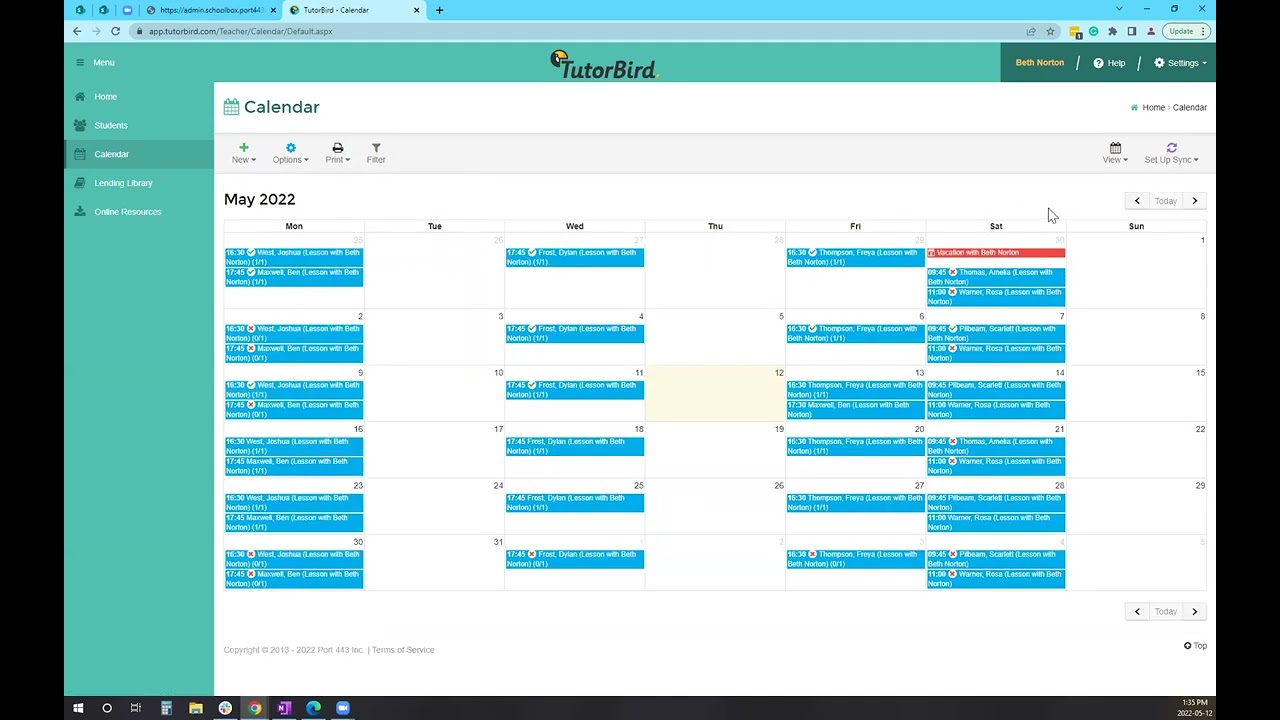Viewport: 1280px width, 720px height.
Task: Jump to Top of the page
Action: 1196,646
